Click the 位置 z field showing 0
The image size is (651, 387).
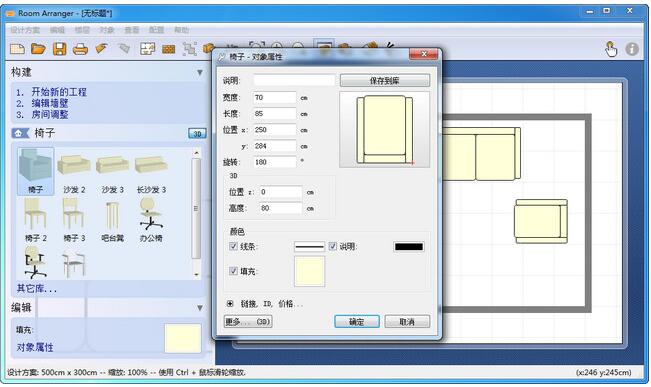point(281,192)
